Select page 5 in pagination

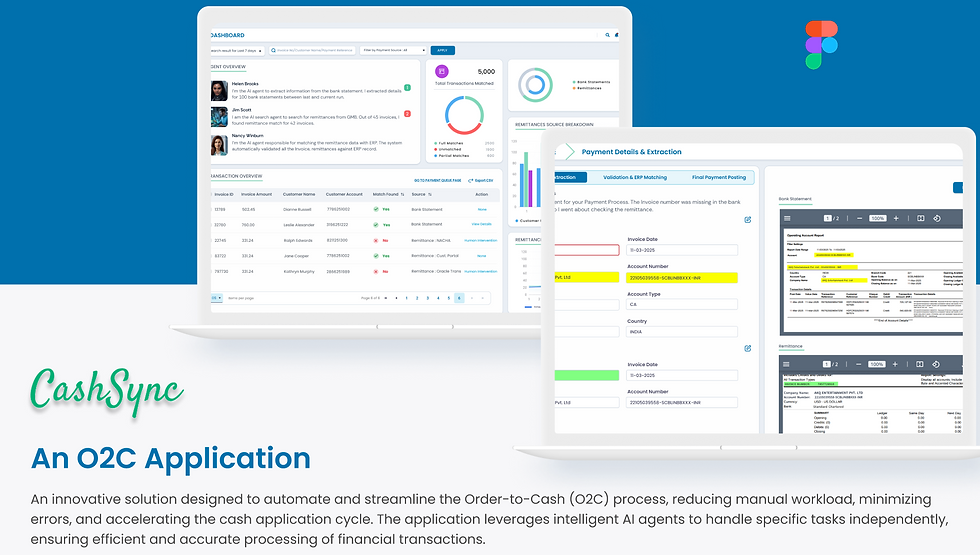tap(449, 298)
